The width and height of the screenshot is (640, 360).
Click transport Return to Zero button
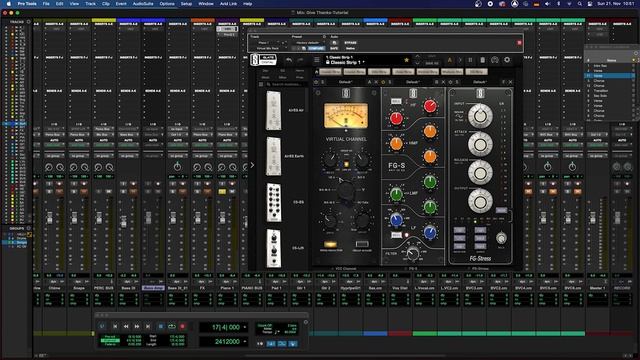115,327
